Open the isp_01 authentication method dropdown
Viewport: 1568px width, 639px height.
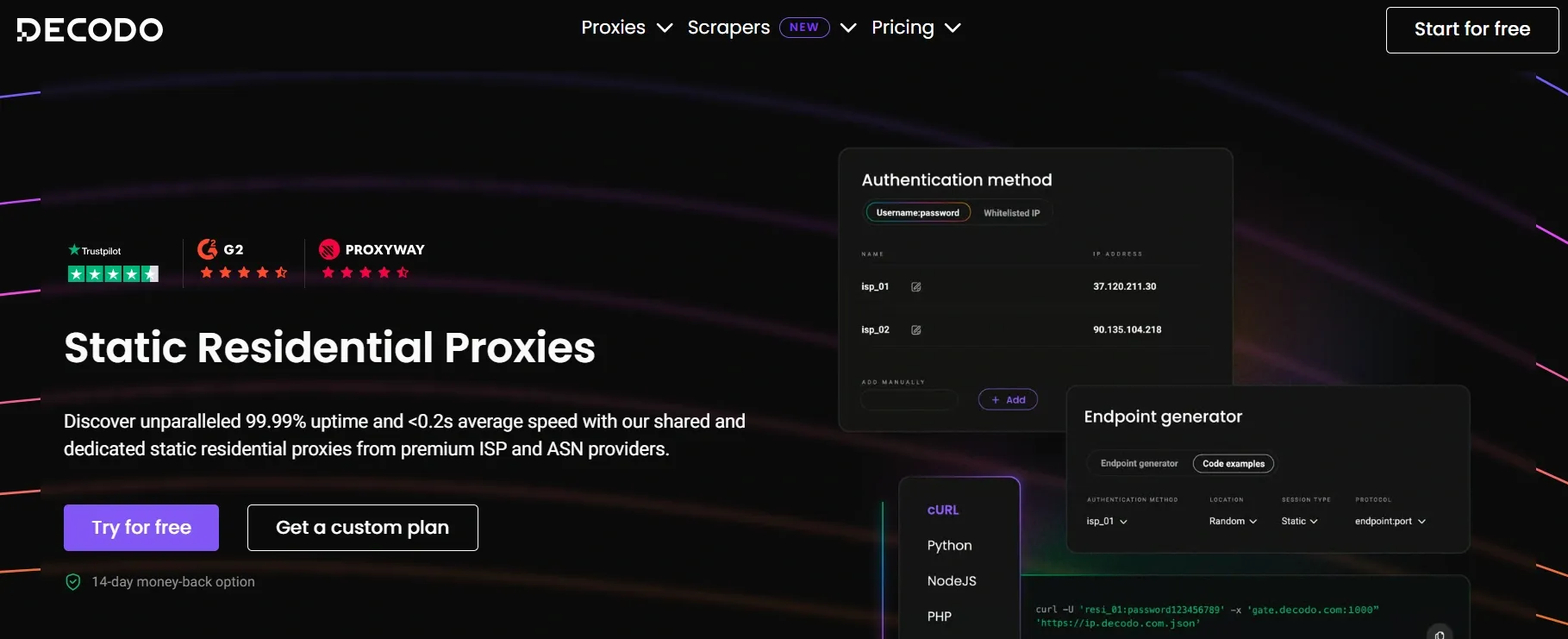(x=1107, y=522)
